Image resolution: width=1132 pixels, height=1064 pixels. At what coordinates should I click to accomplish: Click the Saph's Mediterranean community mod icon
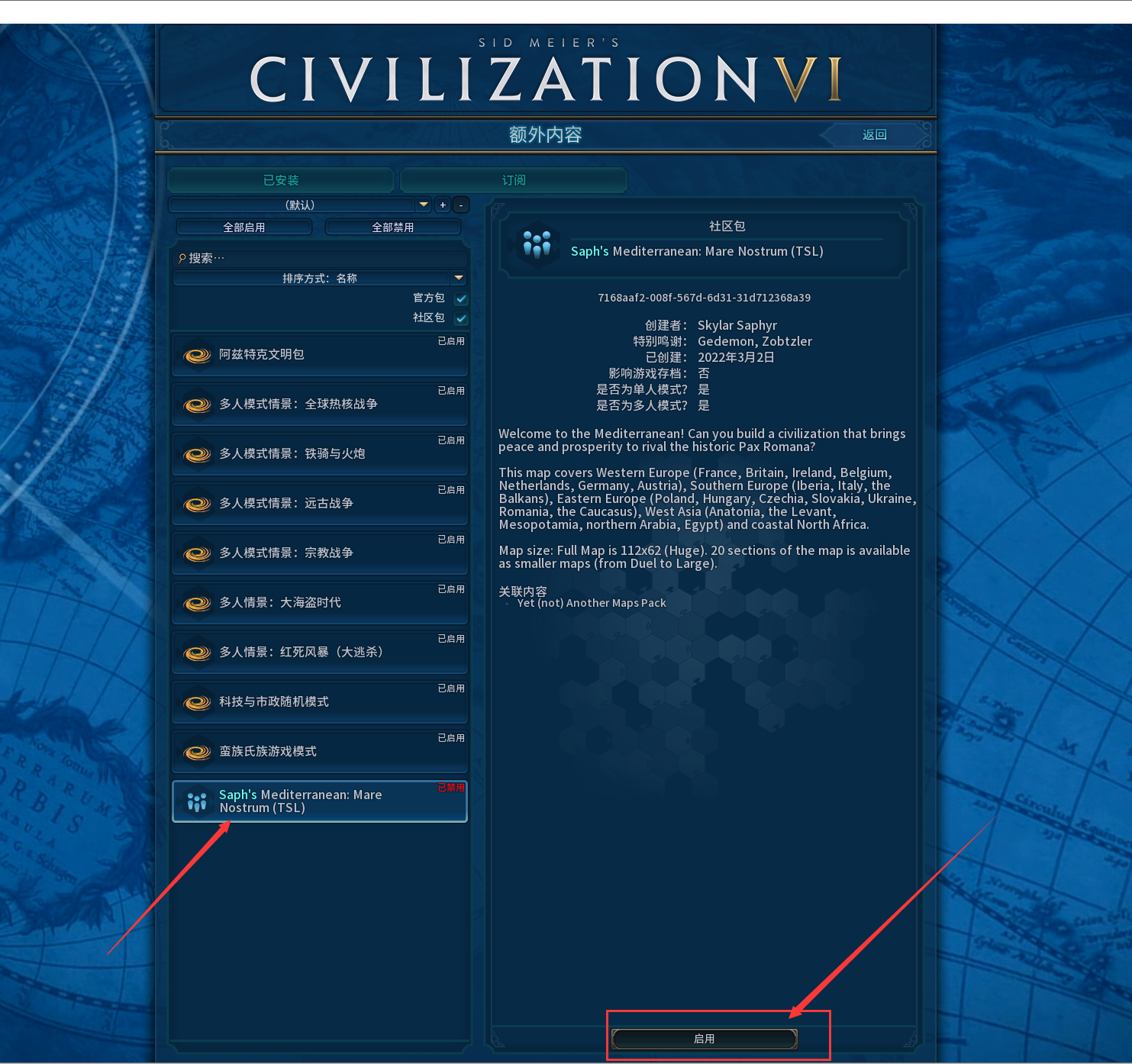(x=198, y=801)
